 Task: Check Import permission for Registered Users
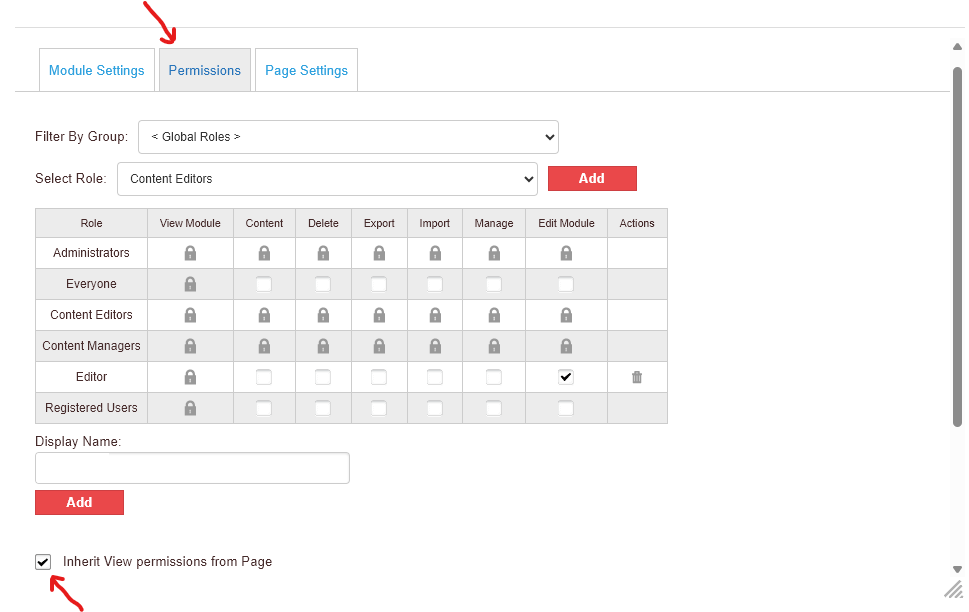point(435,408)
